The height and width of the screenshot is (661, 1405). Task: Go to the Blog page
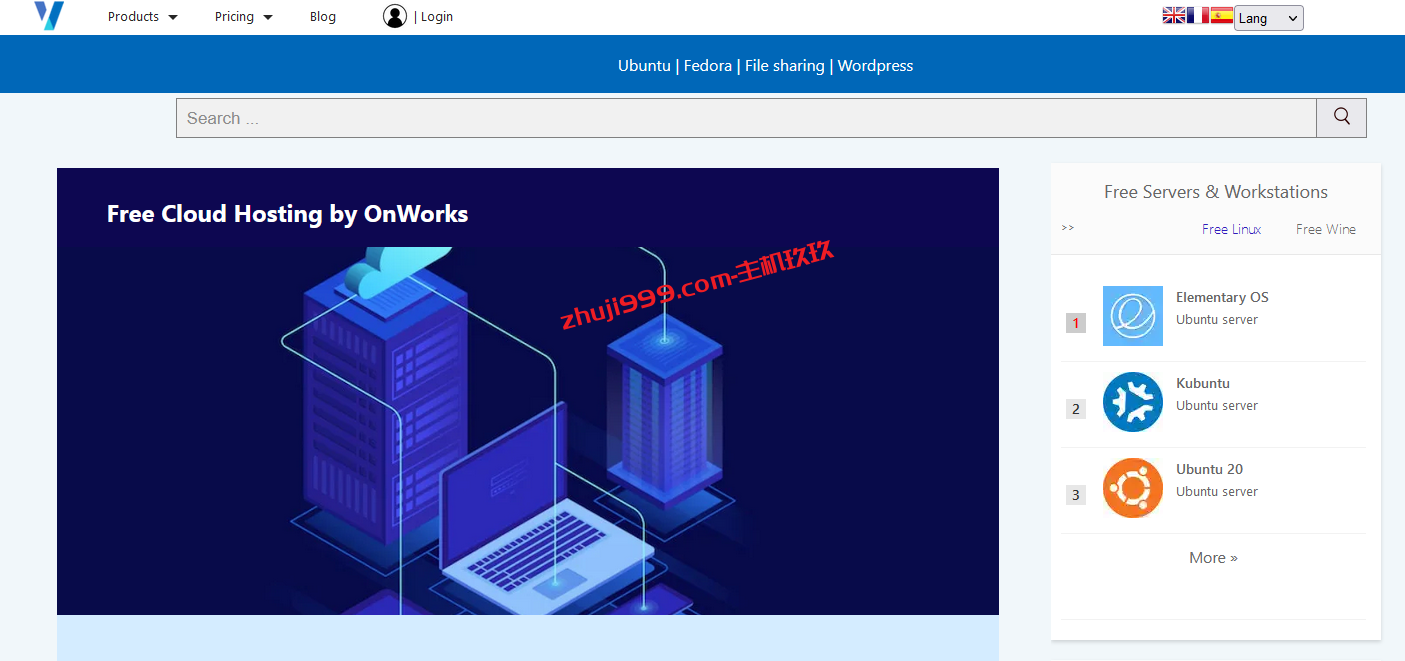point(323,17)
